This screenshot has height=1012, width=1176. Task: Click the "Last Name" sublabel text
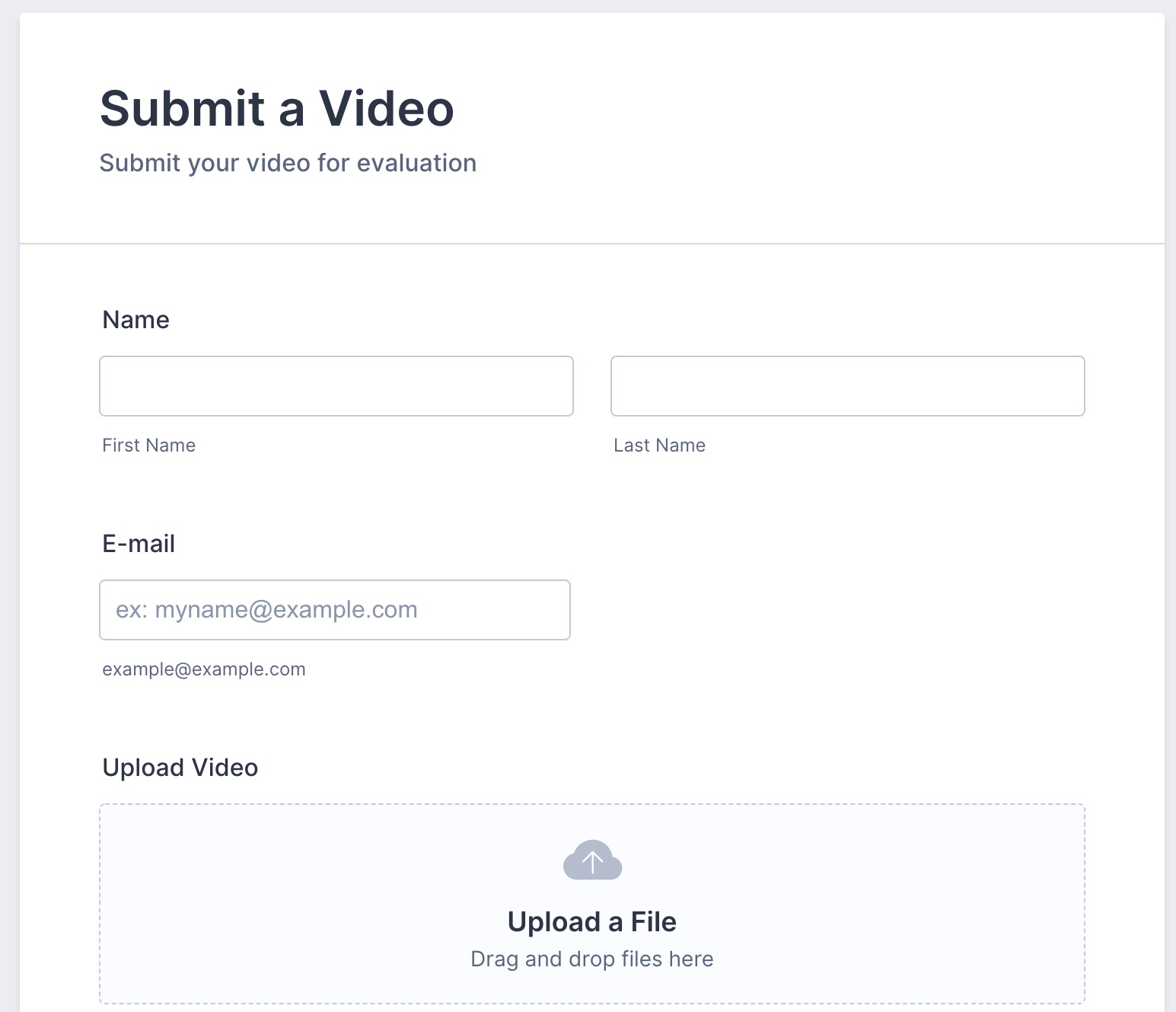[659, 445]
